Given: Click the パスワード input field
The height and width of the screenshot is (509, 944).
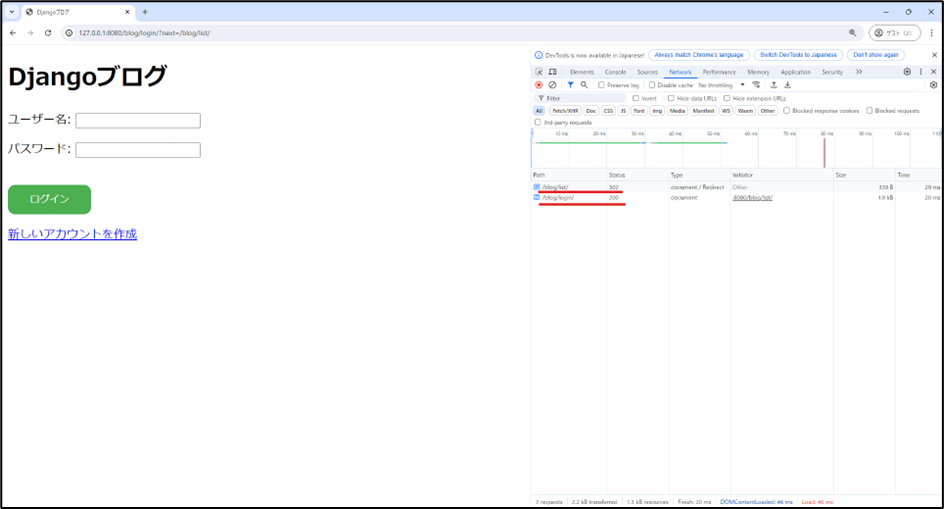Looking at the screenshot, I should coord(138,150).
